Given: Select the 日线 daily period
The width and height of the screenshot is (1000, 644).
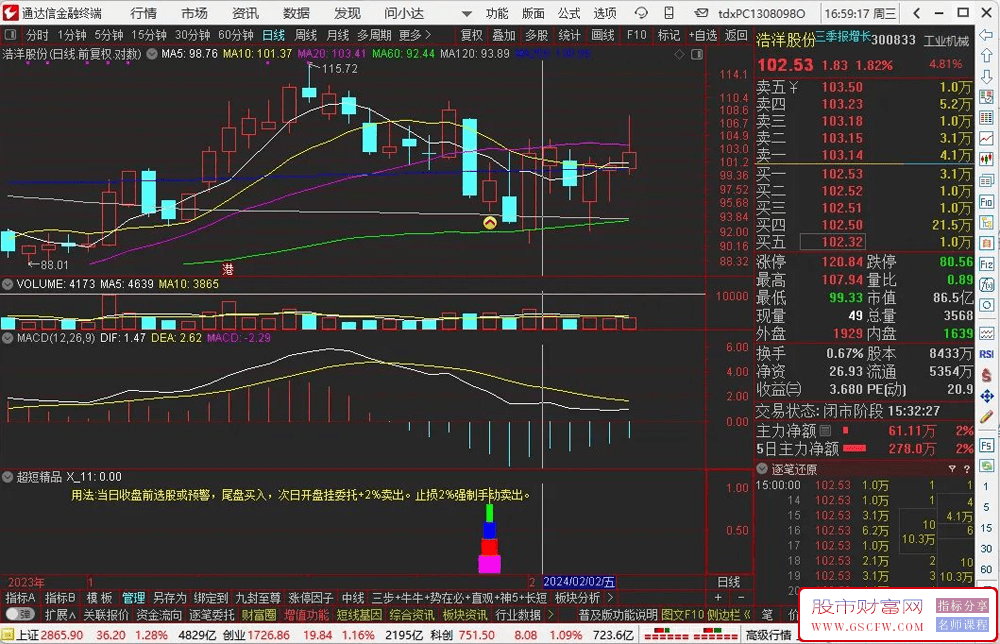Looking at the screenshot, I should click(273, 35).
